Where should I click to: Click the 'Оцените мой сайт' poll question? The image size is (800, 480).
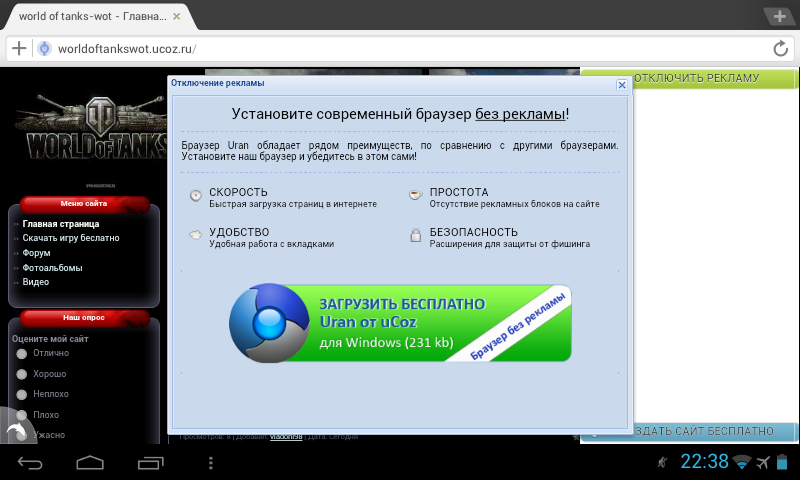pos(50,339)
